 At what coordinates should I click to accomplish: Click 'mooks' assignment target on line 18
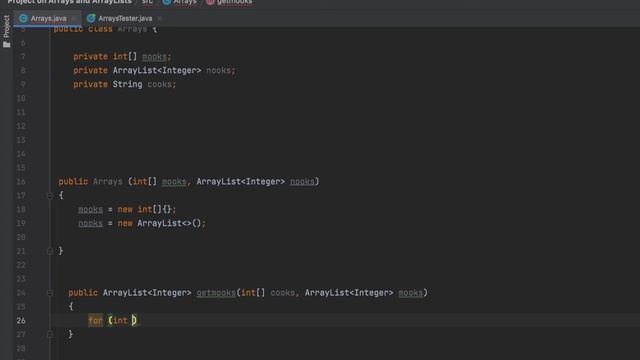click(90, 209)
